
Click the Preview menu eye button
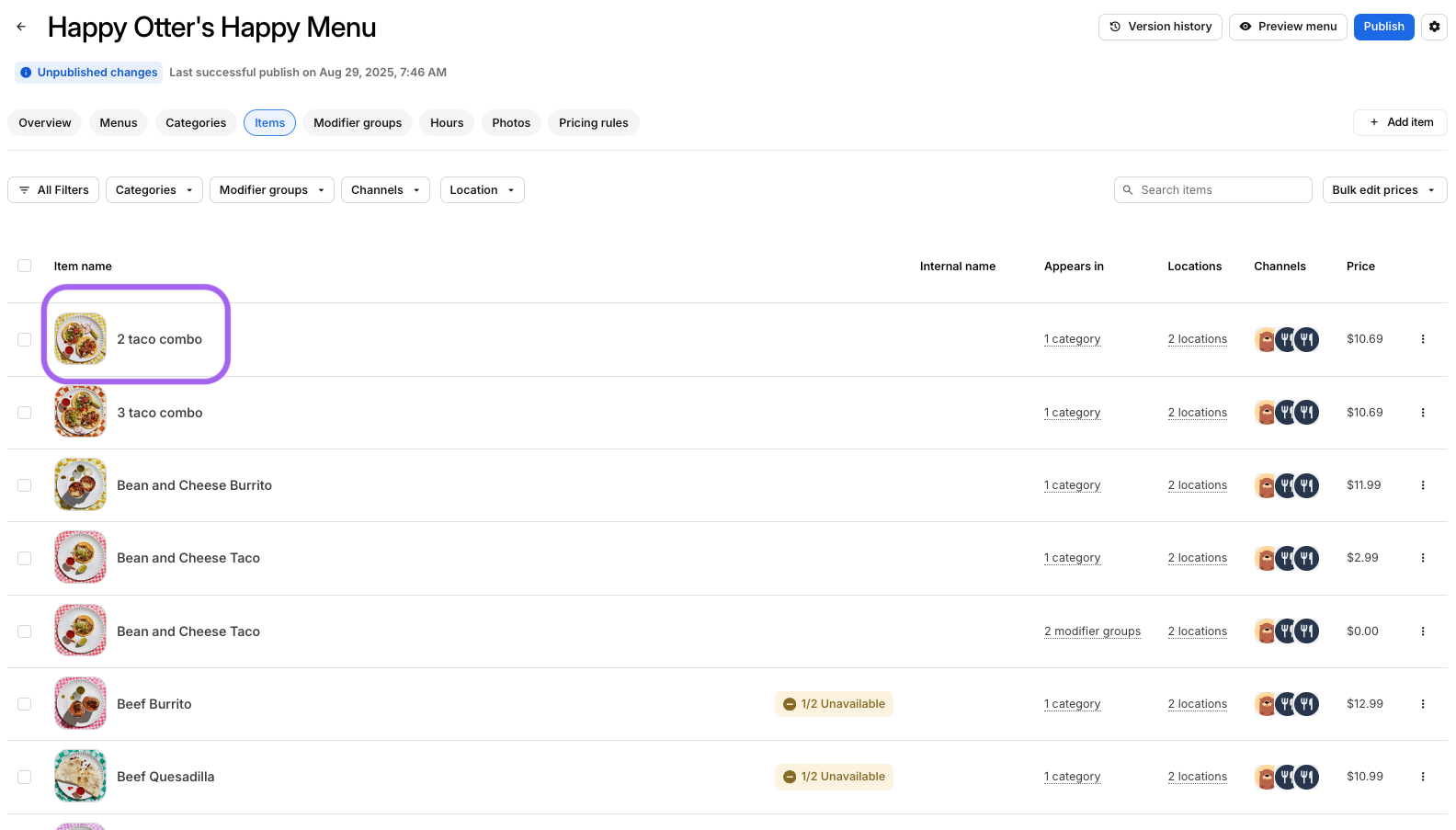coord(1287,27)
